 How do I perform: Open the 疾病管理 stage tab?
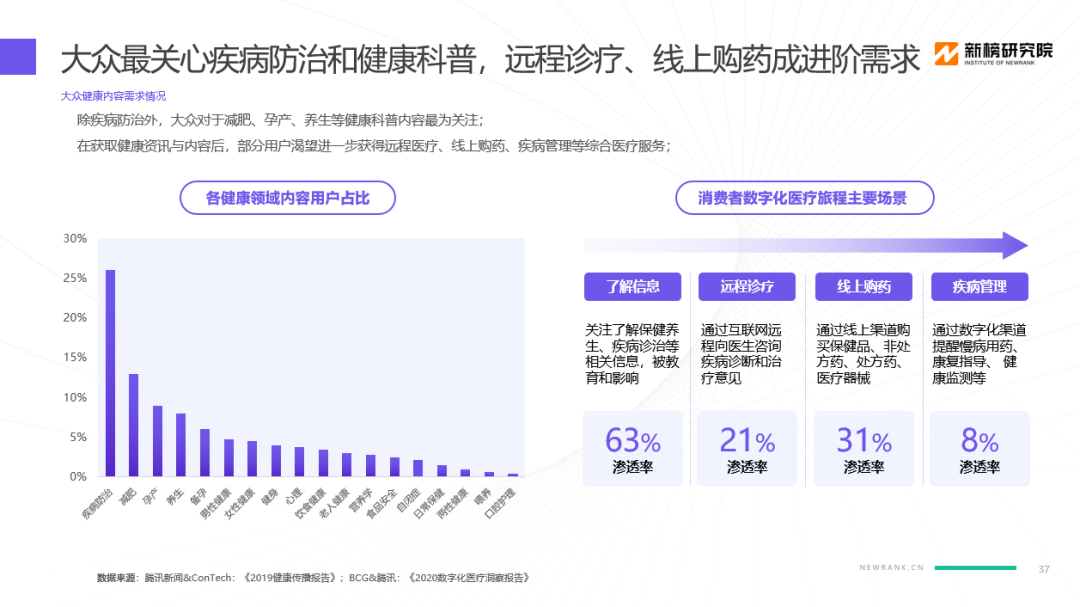[x=979, y=287]
